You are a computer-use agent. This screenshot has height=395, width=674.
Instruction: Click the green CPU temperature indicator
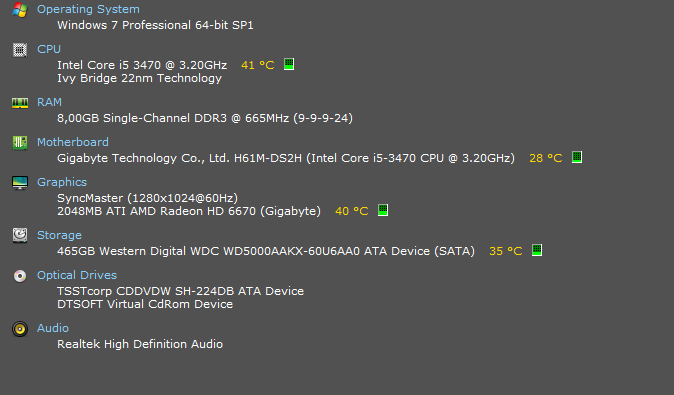(289, 64)
